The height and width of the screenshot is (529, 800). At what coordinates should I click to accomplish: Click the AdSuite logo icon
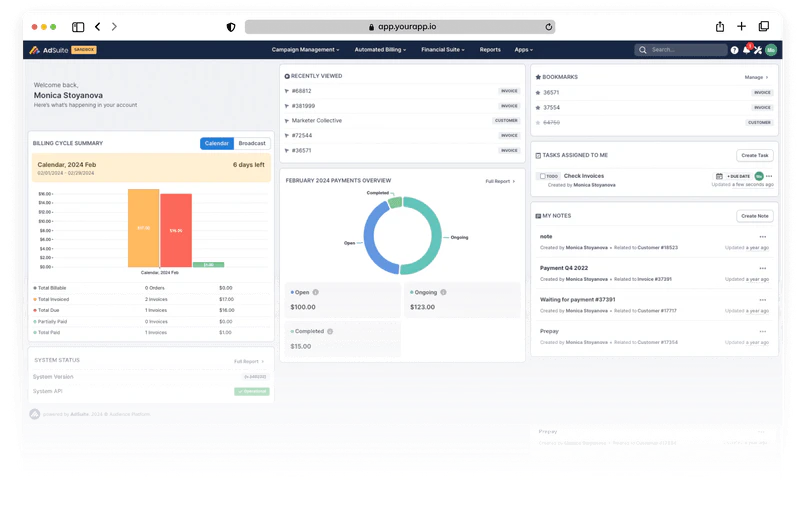(34, 50)
